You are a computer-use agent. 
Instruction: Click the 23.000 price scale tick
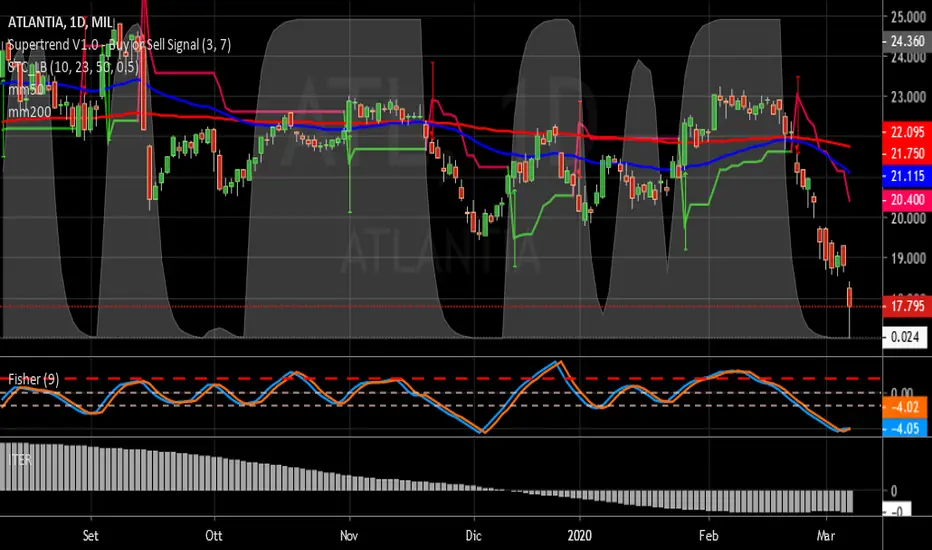908,96
